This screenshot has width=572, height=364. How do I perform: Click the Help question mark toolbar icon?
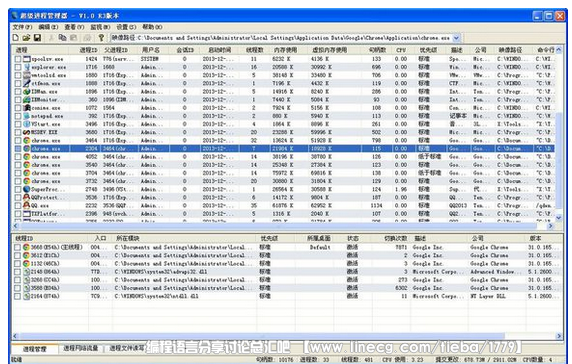(x=101, y=38)
